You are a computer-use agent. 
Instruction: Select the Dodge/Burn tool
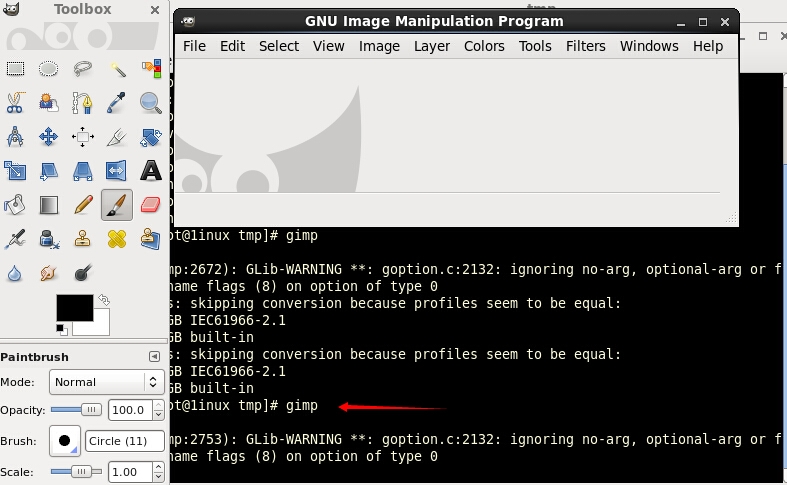[83, 273]
